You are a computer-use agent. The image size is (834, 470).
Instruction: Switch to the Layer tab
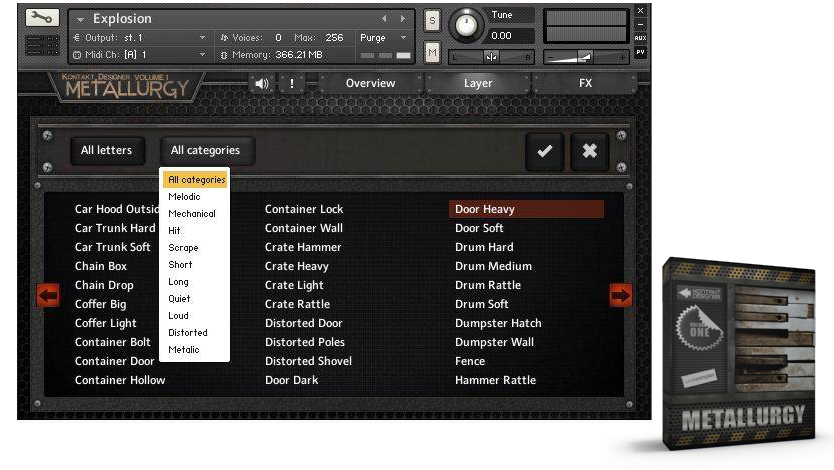click(x=478, y=83)
